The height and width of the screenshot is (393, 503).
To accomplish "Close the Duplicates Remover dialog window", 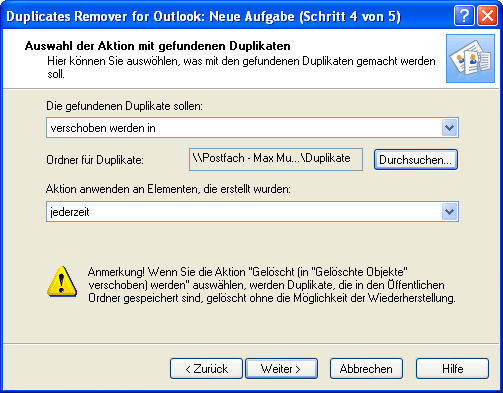I will pos(487,16).
